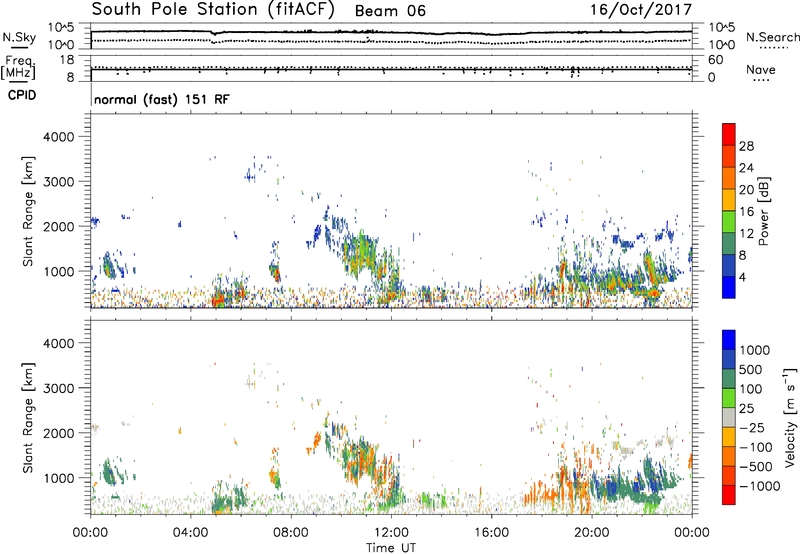Click the Velocity colorbar tick label '1000'
This screenshot has width=800, height=554.
(755, 350)
